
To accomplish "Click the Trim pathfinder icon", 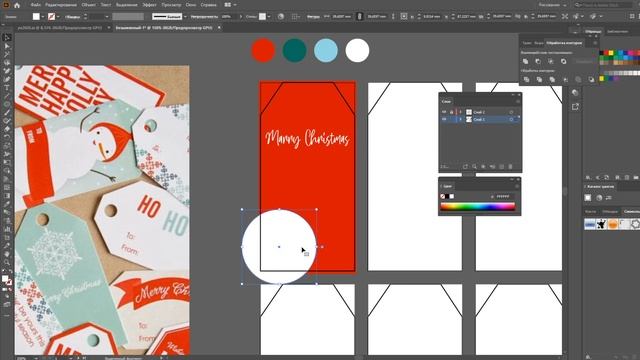I will pyautogui.click(x=539, y=79).
